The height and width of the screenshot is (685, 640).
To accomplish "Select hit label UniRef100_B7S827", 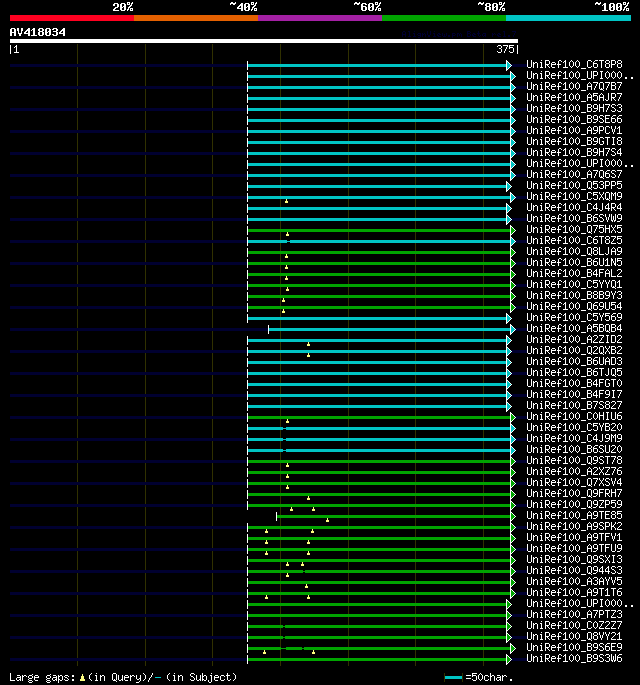I will click(x=574, y=405).
